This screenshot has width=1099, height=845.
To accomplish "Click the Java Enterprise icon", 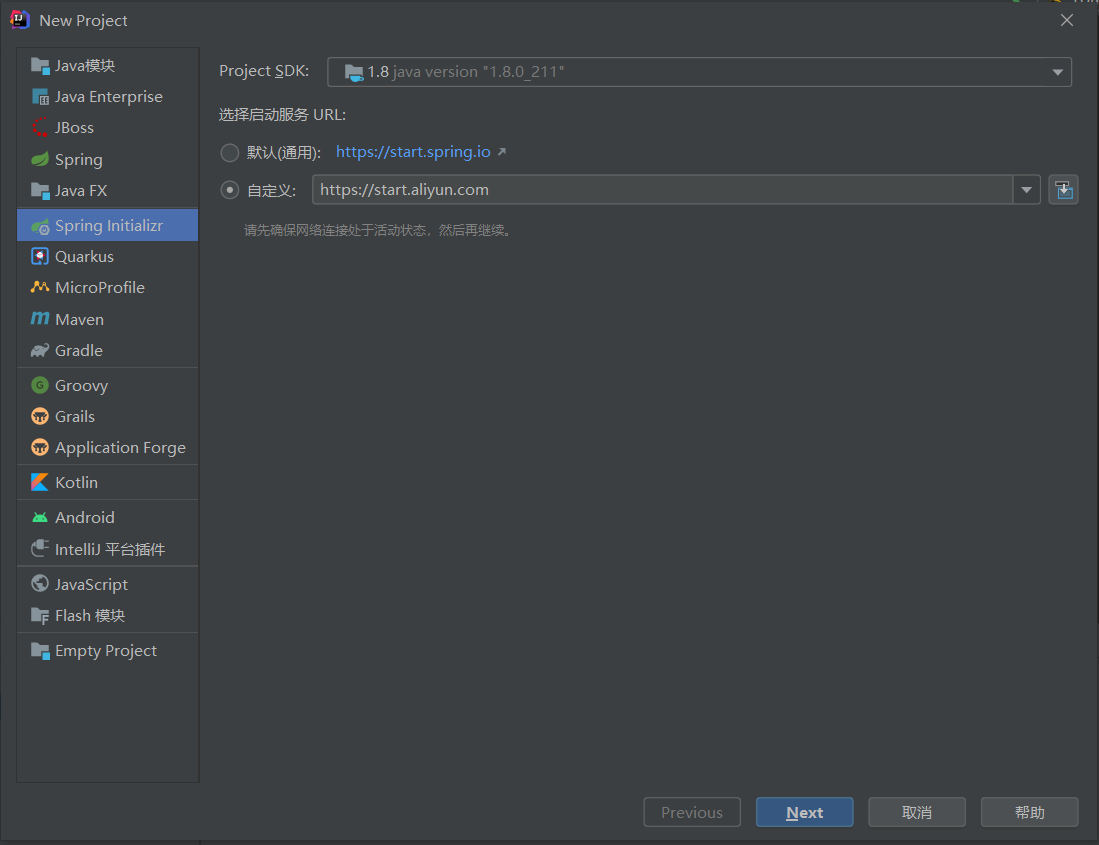I will 40,97.
